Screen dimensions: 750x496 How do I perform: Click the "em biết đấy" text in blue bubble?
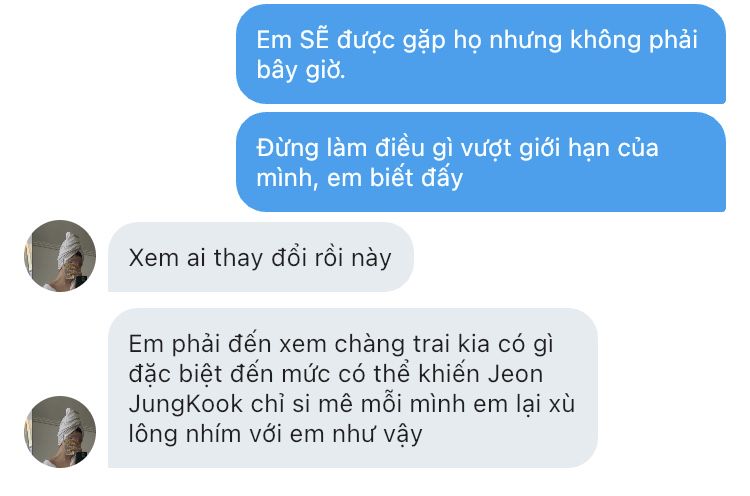pos(395,178)
